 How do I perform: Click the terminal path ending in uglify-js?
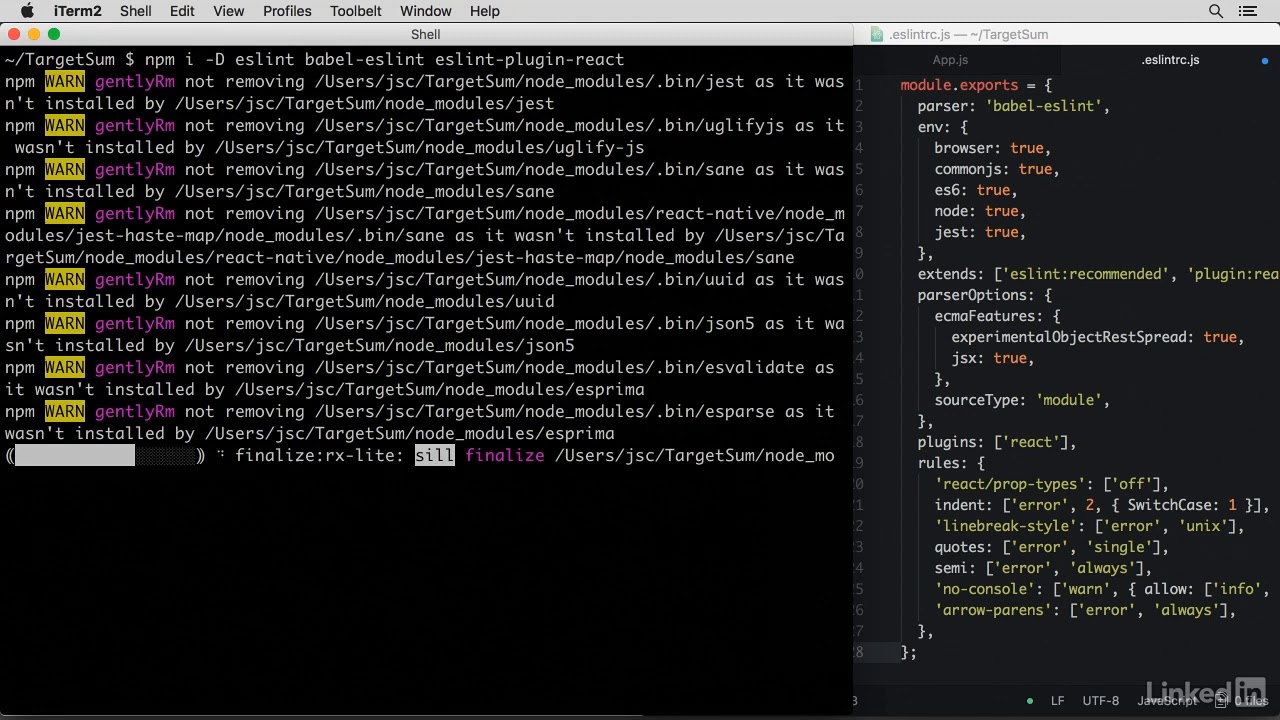(x=429, y=148)
